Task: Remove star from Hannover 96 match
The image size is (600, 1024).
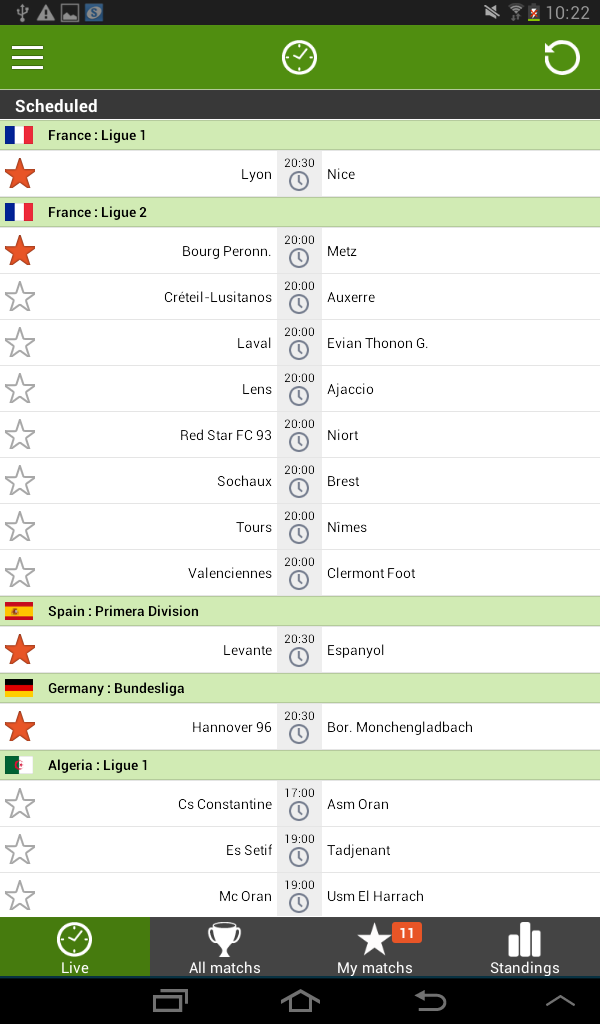Action: (20, 727)
